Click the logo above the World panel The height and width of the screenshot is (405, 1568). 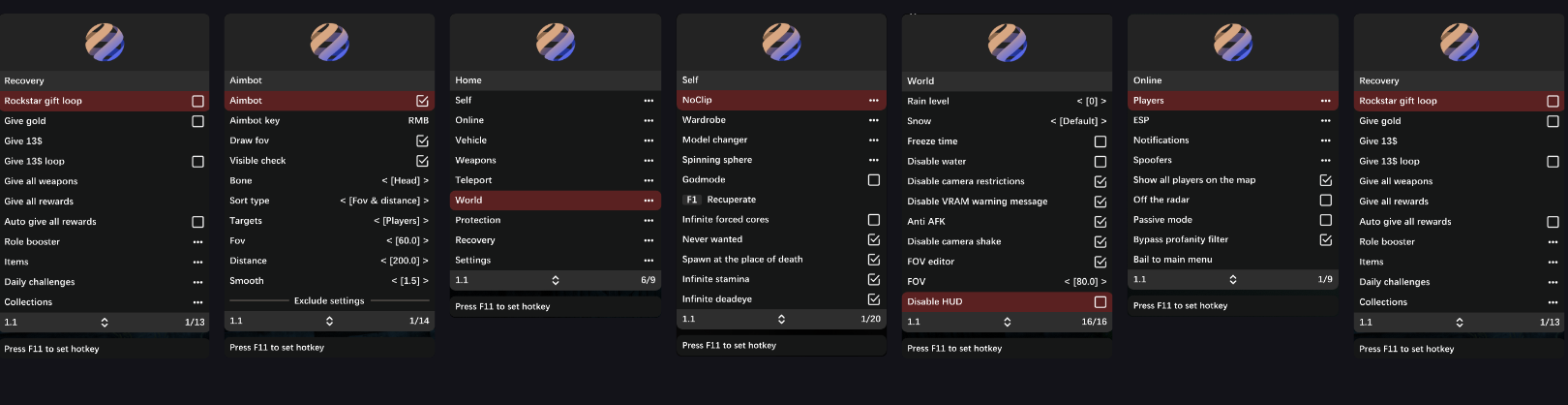click(1007, 43)
